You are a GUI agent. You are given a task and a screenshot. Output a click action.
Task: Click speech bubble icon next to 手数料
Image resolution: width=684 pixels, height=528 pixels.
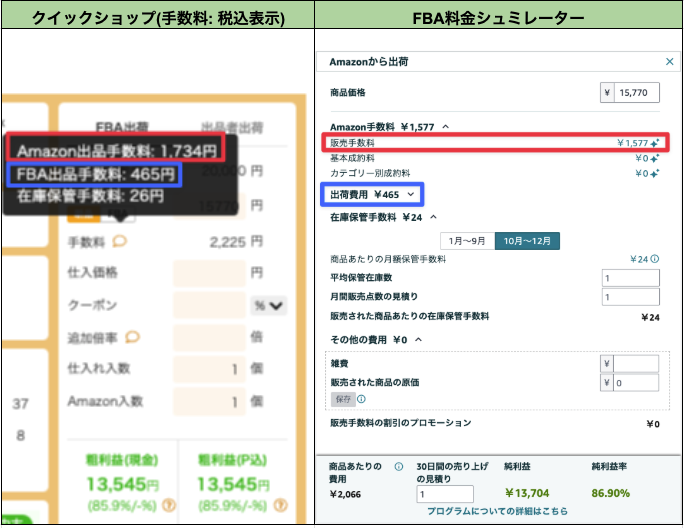point(120,241)
